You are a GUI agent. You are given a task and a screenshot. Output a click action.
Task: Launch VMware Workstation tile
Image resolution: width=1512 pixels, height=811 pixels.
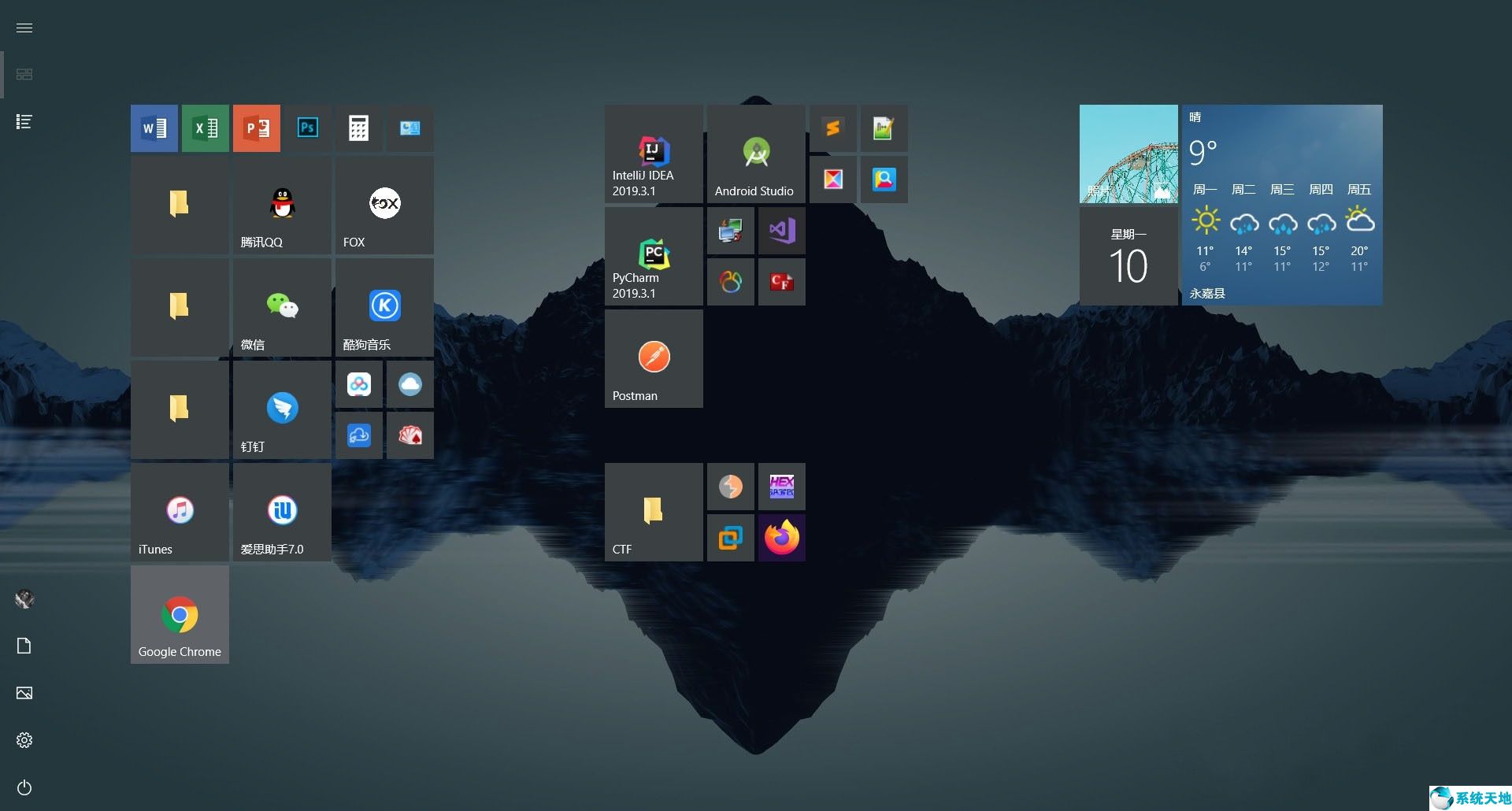coord(731,538)
